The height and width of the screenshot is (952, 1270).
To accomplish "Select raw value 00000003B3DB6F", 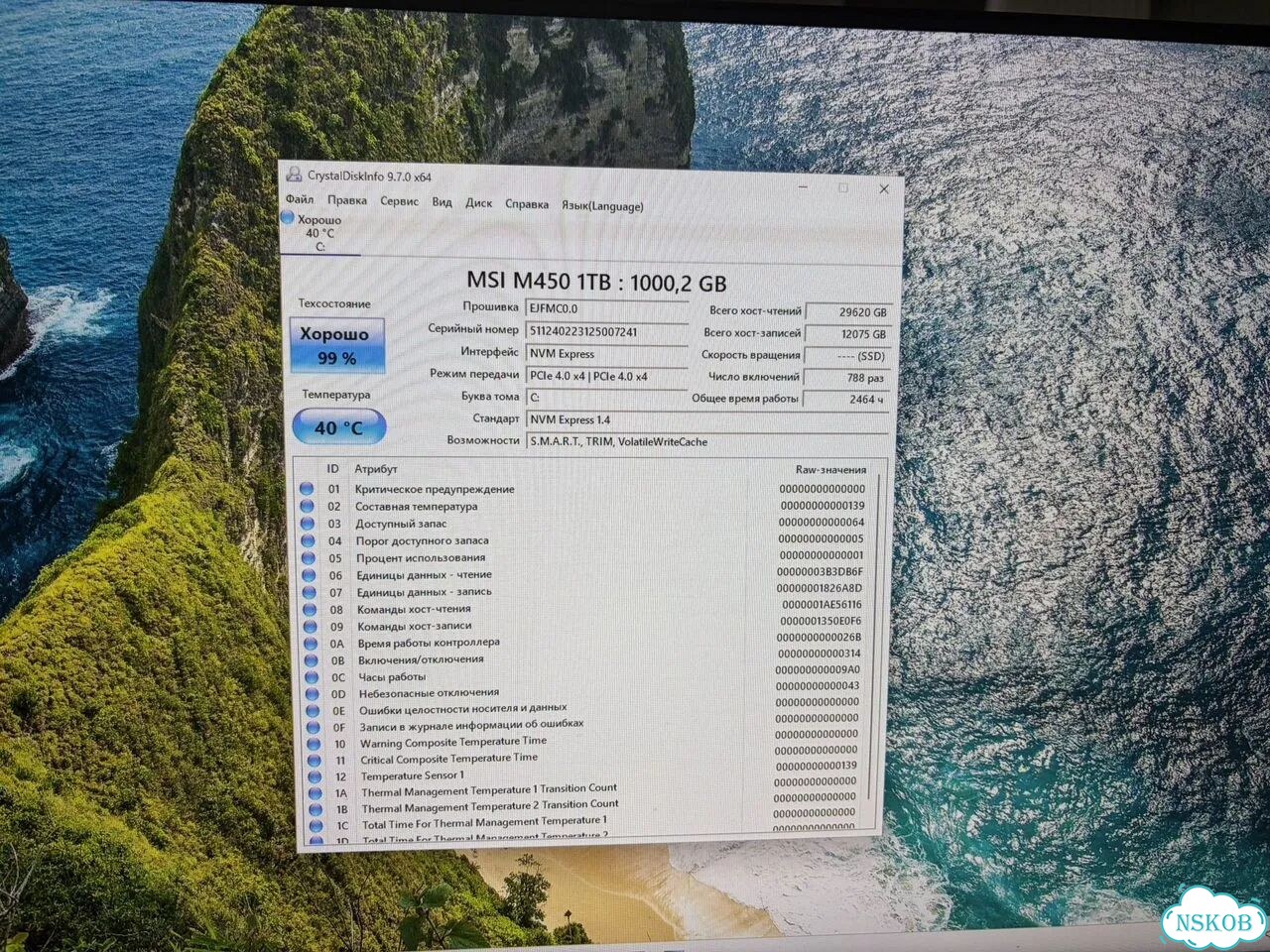I will (821, 571).
